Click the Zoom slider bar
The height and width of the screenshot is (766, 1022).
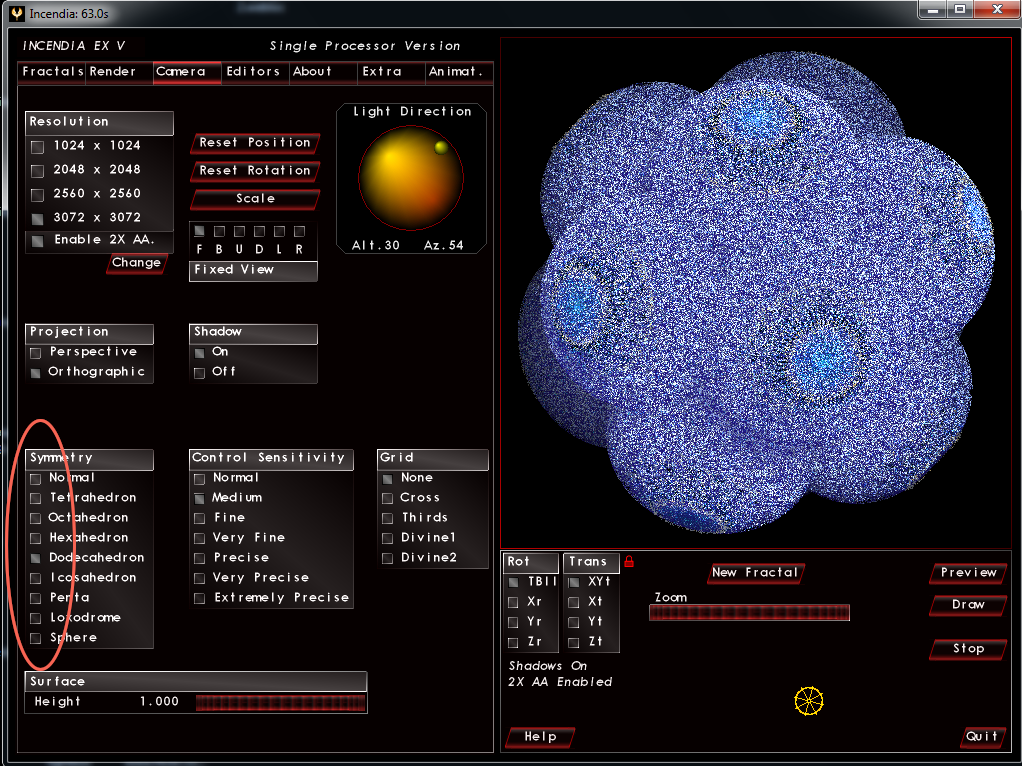point(750,612)
